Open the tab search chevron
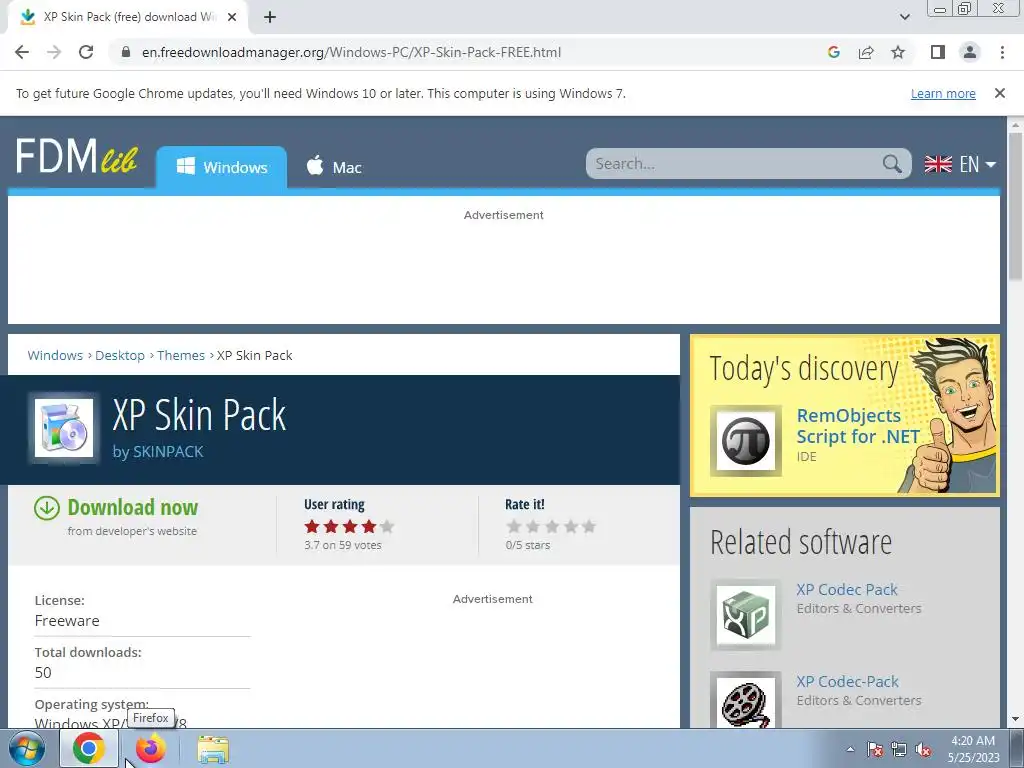 [904, 17]
